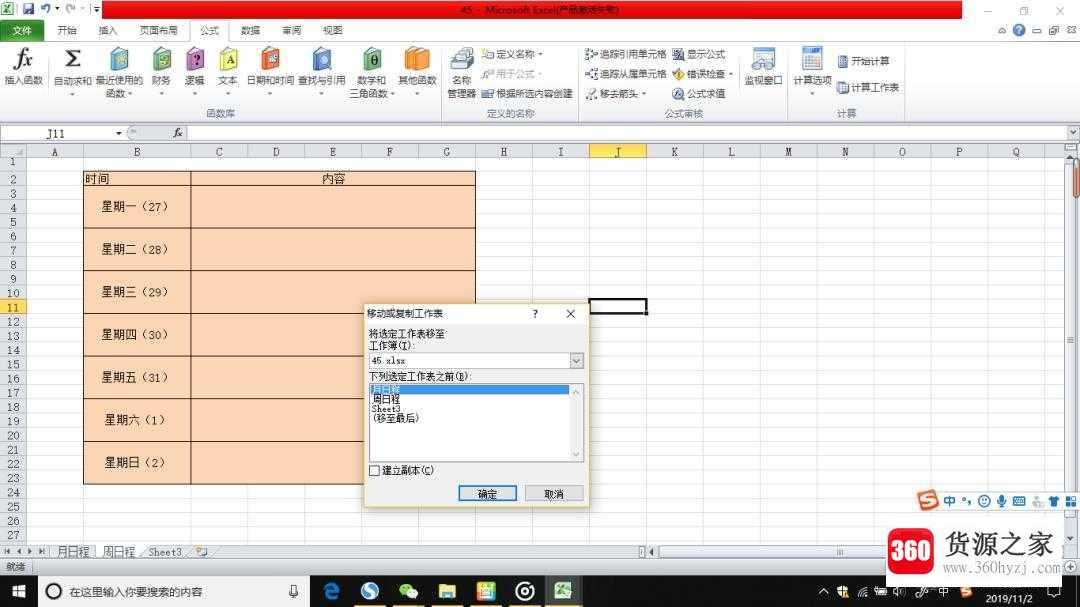
Task: Select 月日程 in the sheet list
Action: [x=470, y=389]
